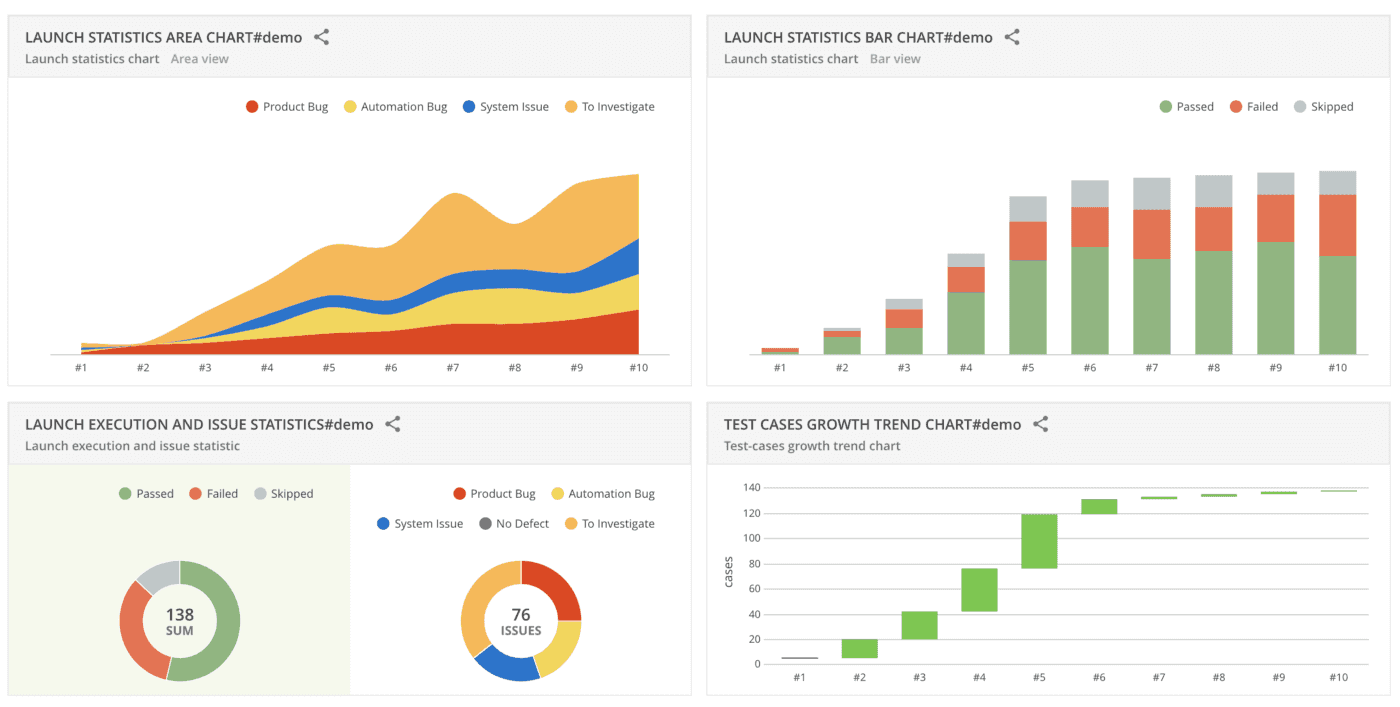Viewport: 1400px width, 707px height.
Task: Toggle Passed legend in execution donut panel
Action: [x=146, y=494]
